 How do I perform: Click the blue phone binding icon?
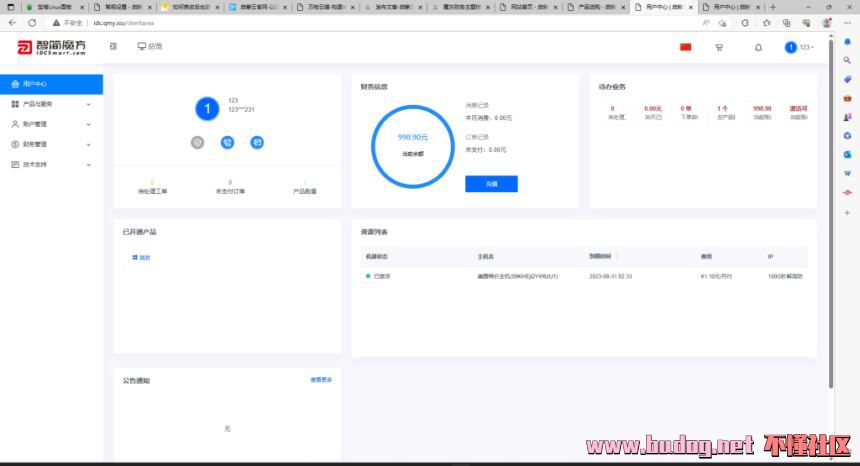pos(228,142)
